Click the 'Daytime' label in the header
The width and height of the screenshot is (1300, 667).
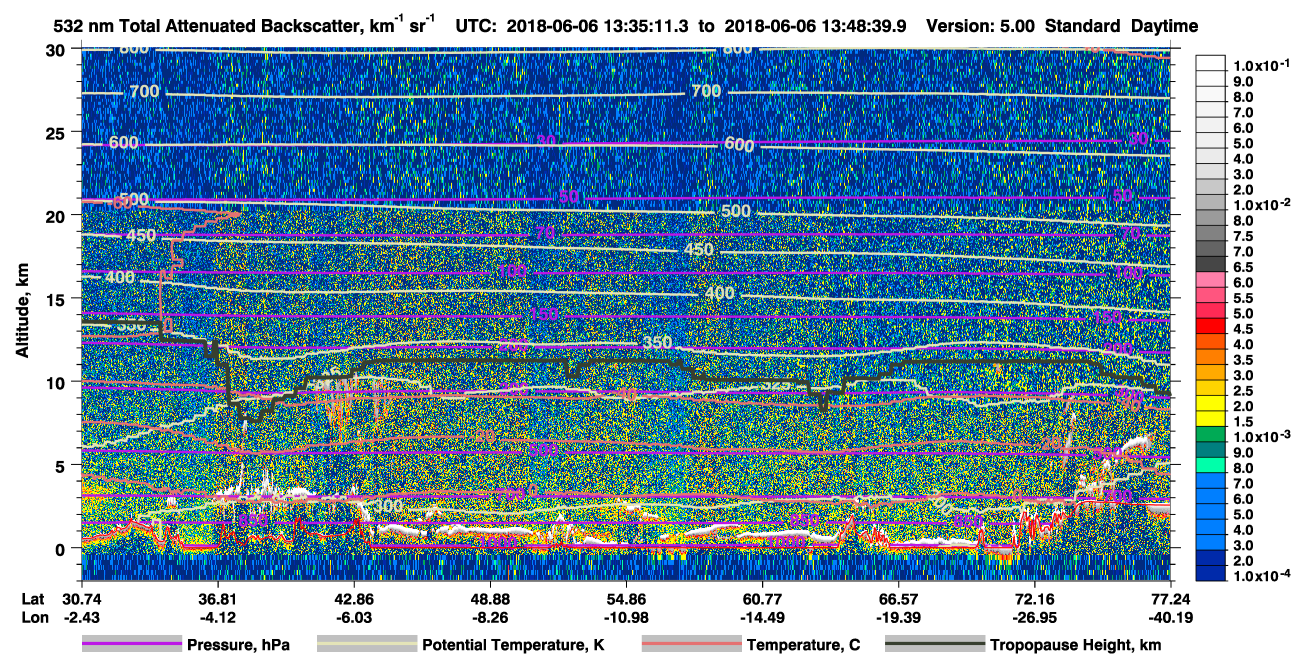1164,26
